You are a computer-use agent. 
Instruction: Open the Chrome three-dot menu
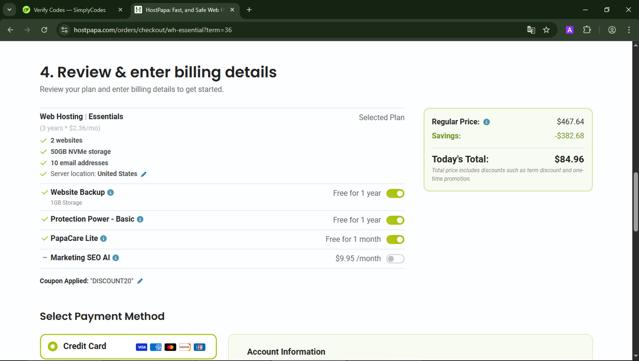[x=629, y=30]
